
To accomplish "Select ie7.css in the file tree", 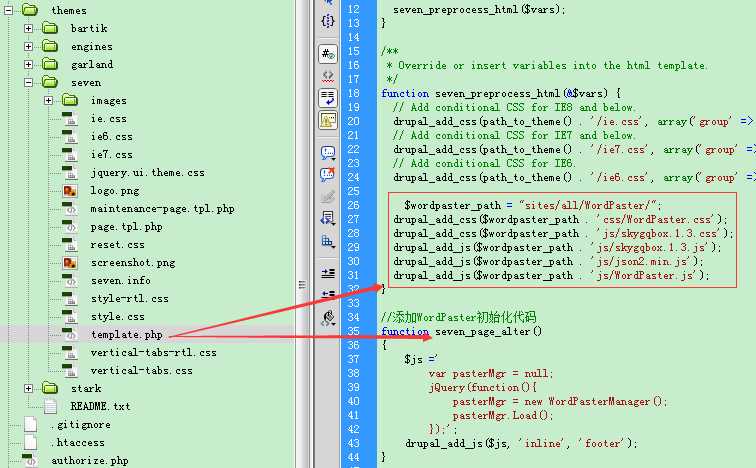I will pos(111,155).
